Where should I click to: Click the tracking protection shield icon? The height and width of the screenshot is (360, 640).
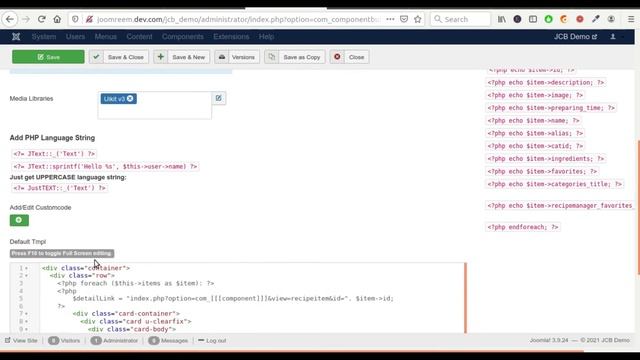(x=75, y=19)
